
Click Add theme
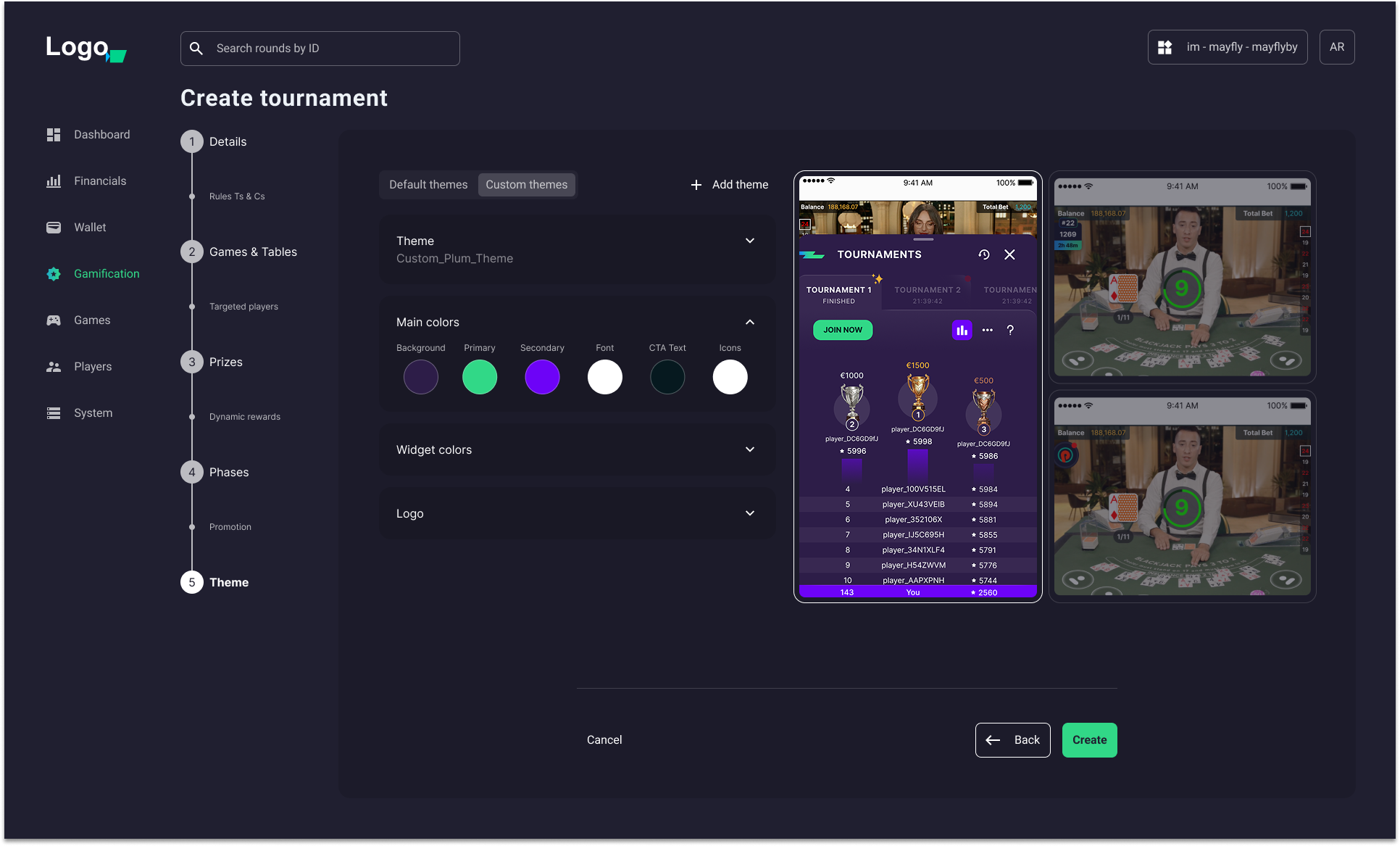pyautogui.click(x=729, y=184)
